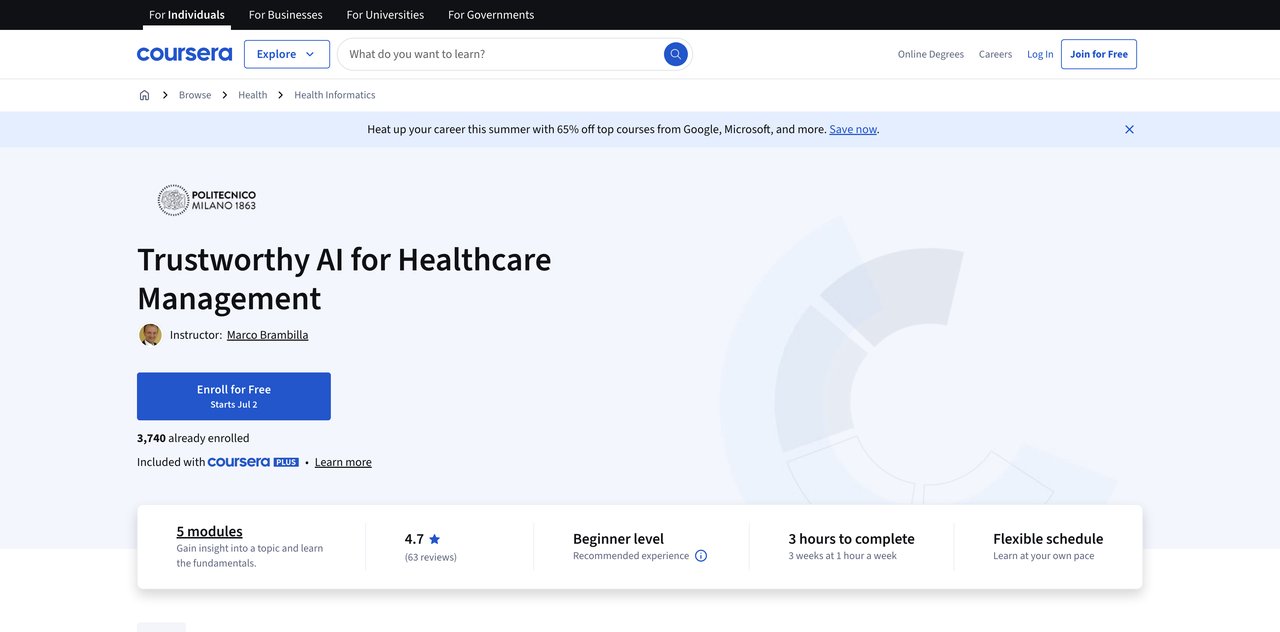Close the summer promotion banner
Viewport: 1280px width, 632px height.
point(1129,129)
